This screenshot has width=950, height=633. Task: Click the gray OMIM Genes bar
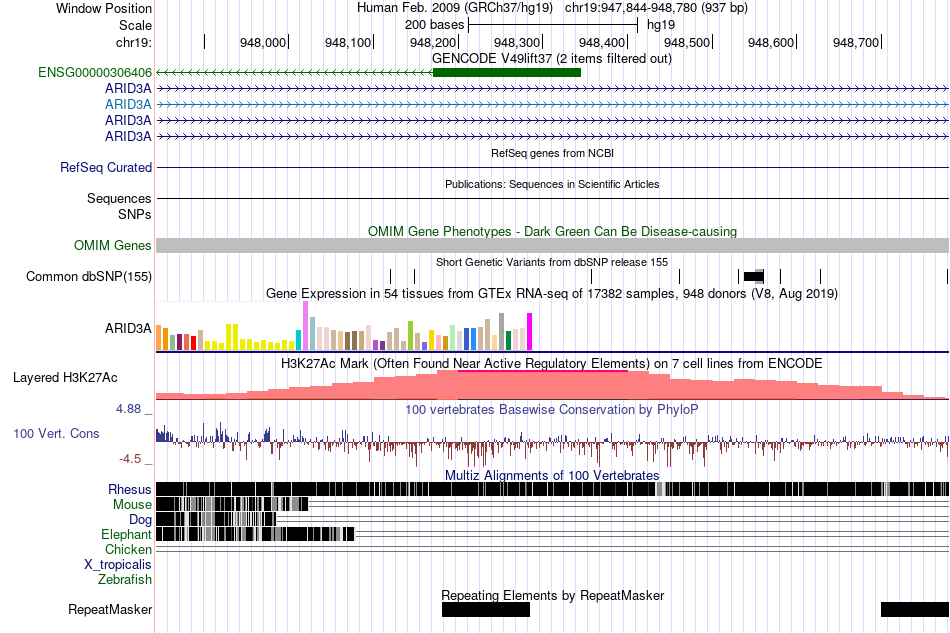pyautogui.click(x=552, y=245)
